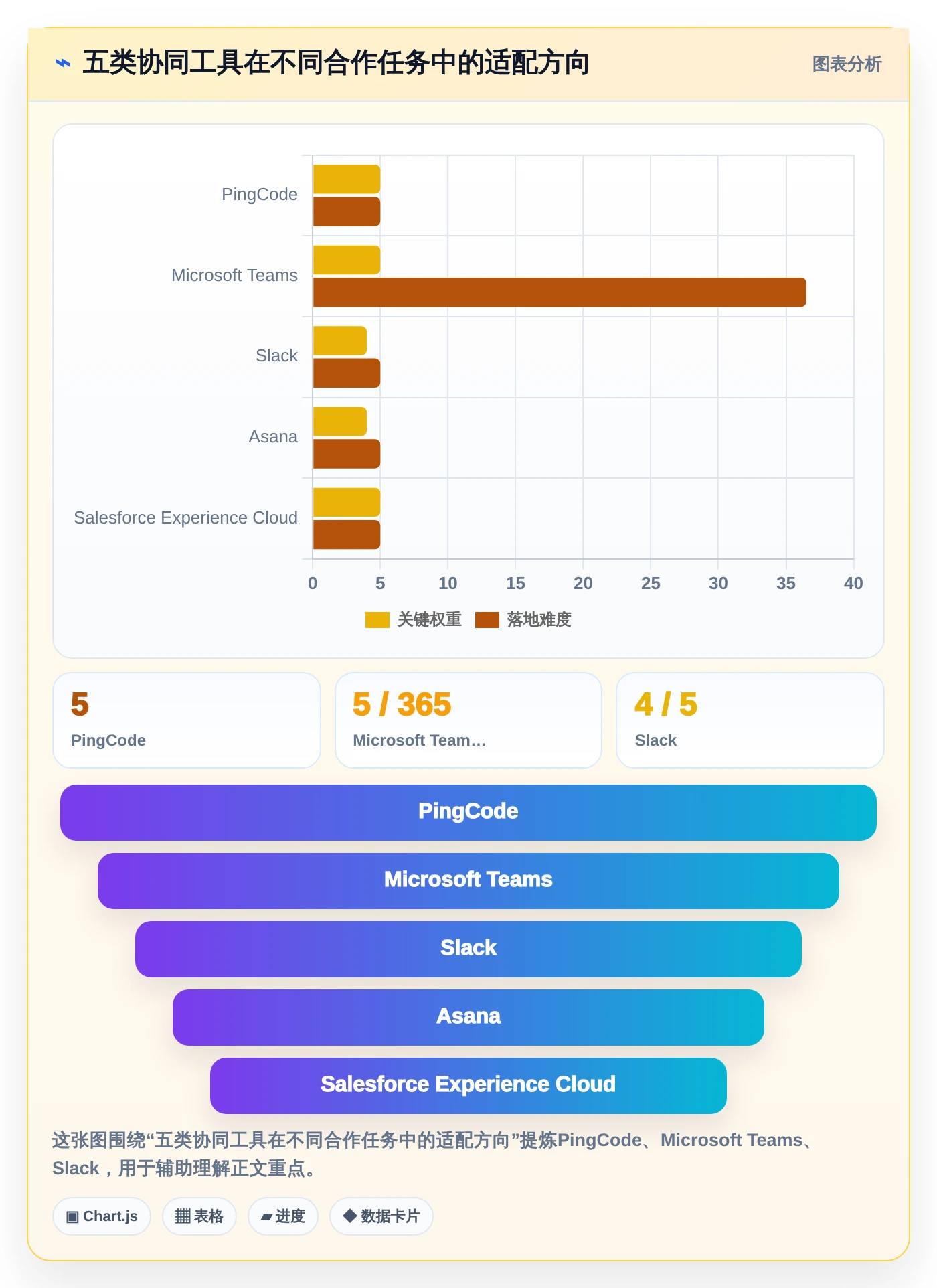Open the PingCode stat card showing 5

[x=187, y=720]
